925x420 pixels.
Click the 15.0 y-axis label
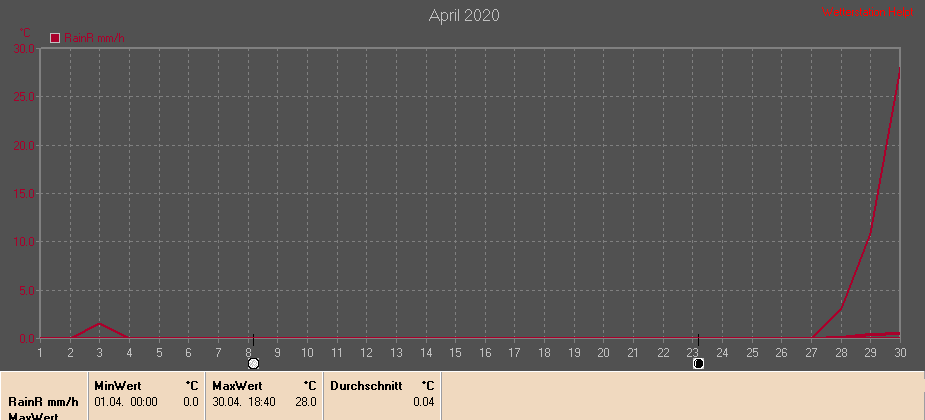coord(24,193)
